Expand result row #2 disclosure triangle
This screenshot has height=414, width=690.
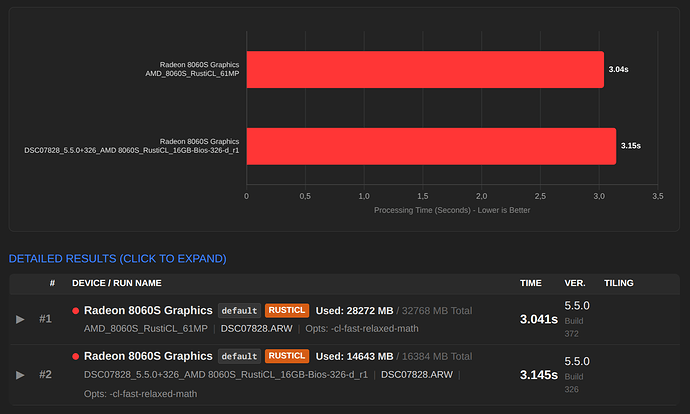tap(20, 375)
